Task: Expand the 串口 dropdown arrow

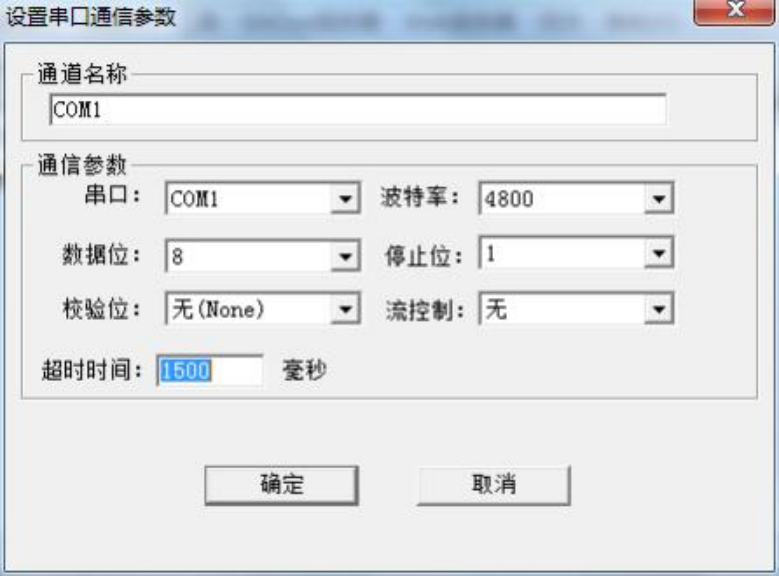Action: 345,199
